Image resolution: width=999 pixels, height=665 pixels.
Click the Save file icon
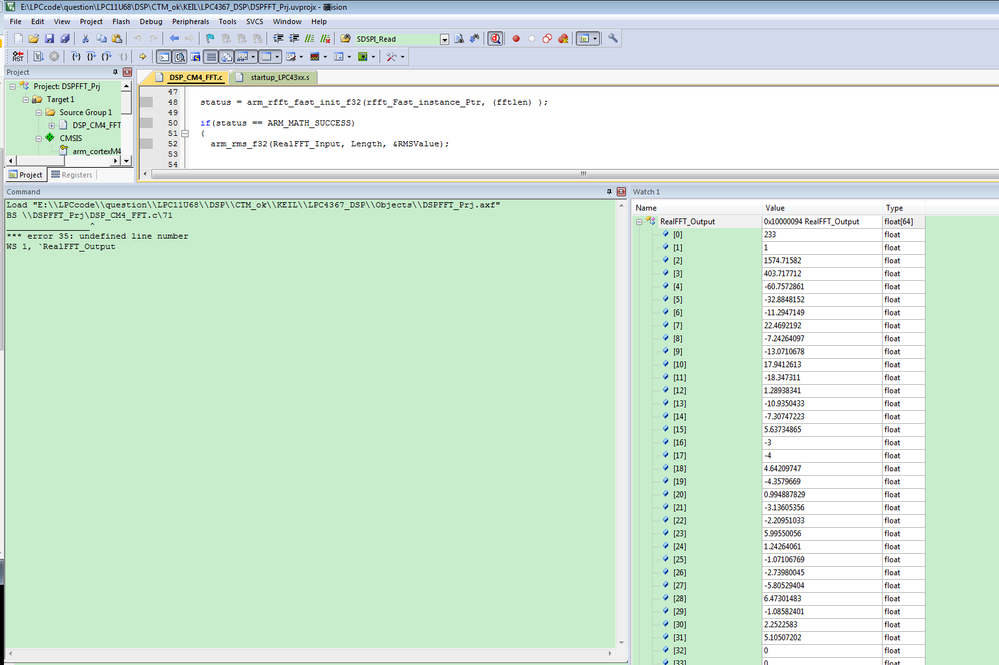tap(49, 39)
